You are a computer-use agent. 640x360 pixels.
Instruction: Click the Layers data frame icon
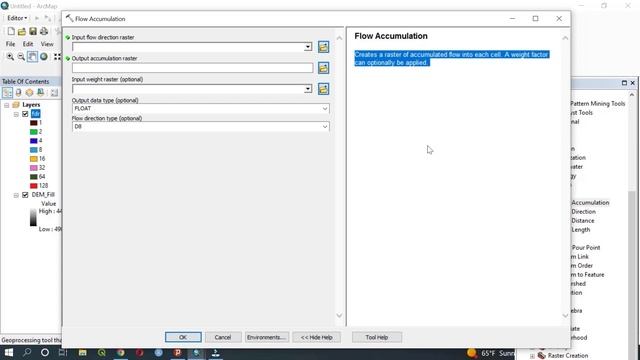click(x=16, y=105)
